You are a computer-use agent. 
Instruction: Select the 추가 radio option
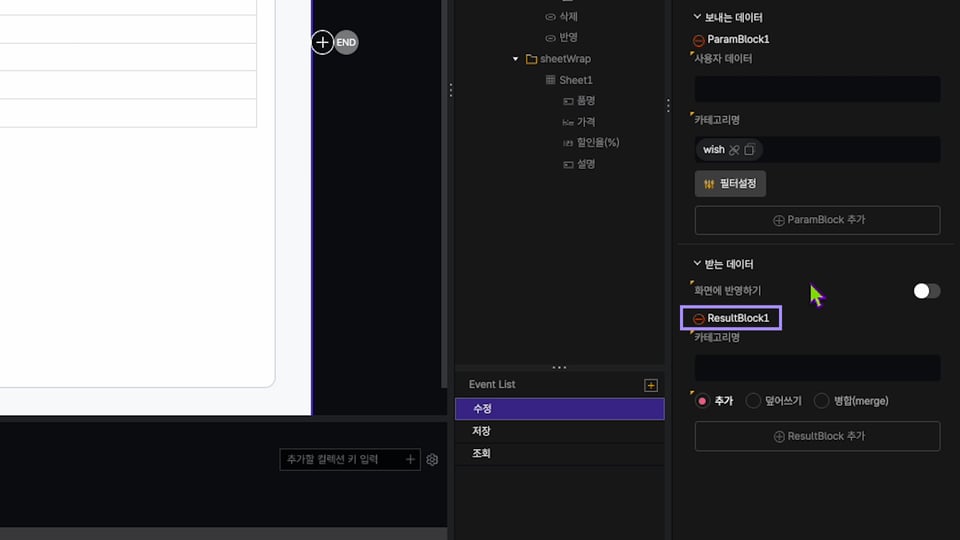click(x=702, y=401)
